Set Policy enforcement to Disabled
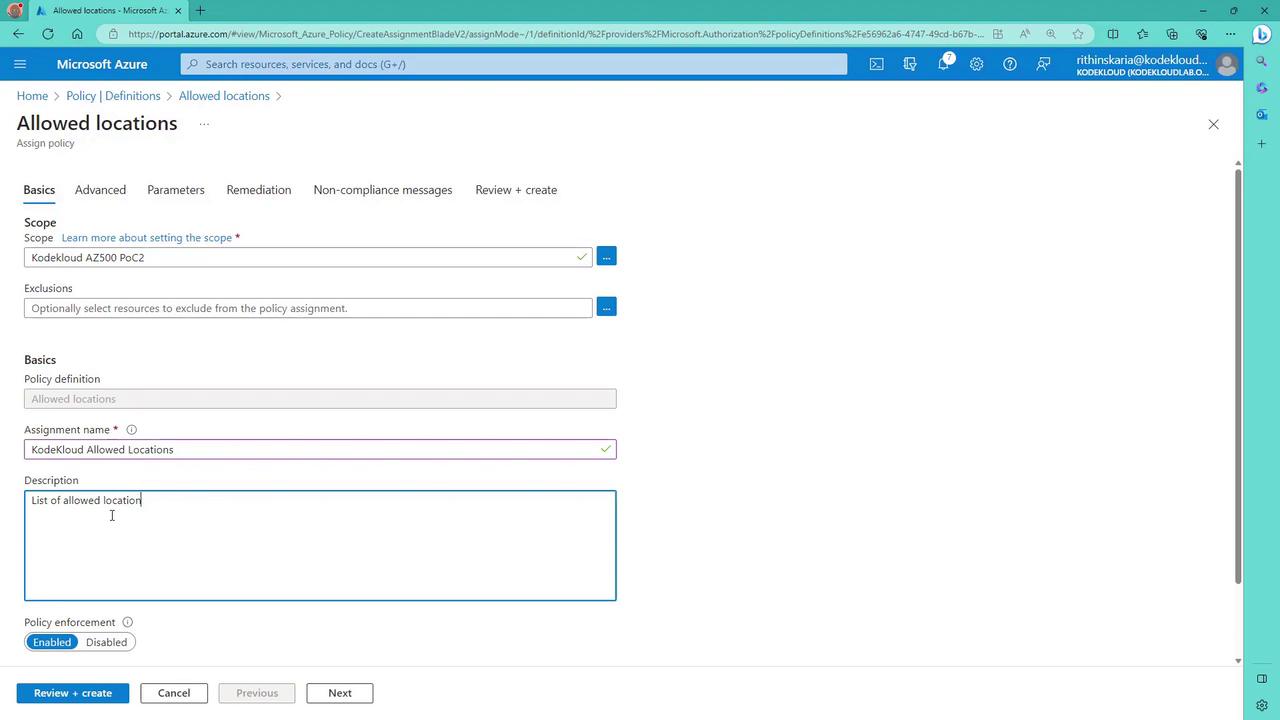 click(x=106, y=642)
